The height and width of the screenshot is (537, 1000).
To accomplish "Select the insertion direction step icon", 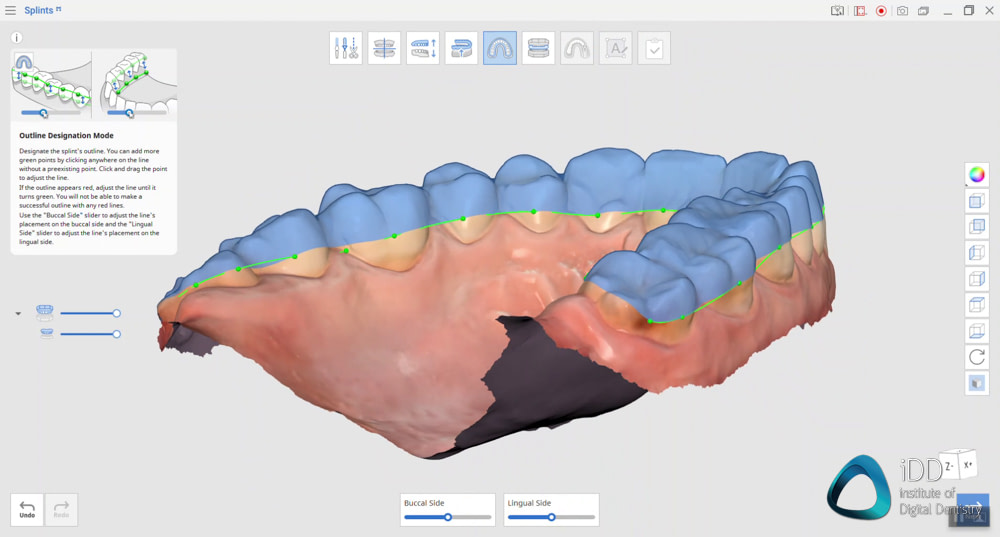I will pos(461,48).
